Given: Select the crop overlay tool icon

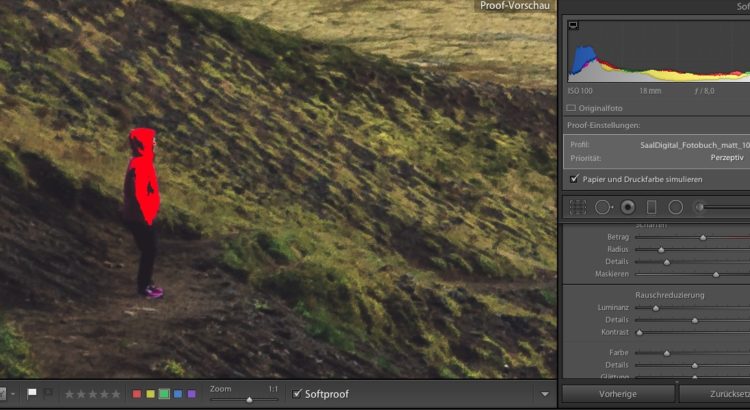Looking at the screenshot, I should 577,207.
